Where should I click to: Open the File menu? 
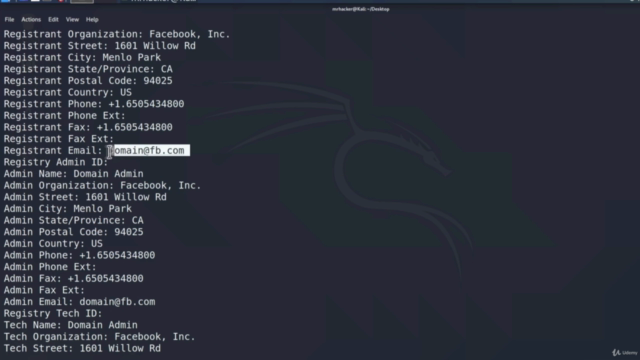(9, 20)
